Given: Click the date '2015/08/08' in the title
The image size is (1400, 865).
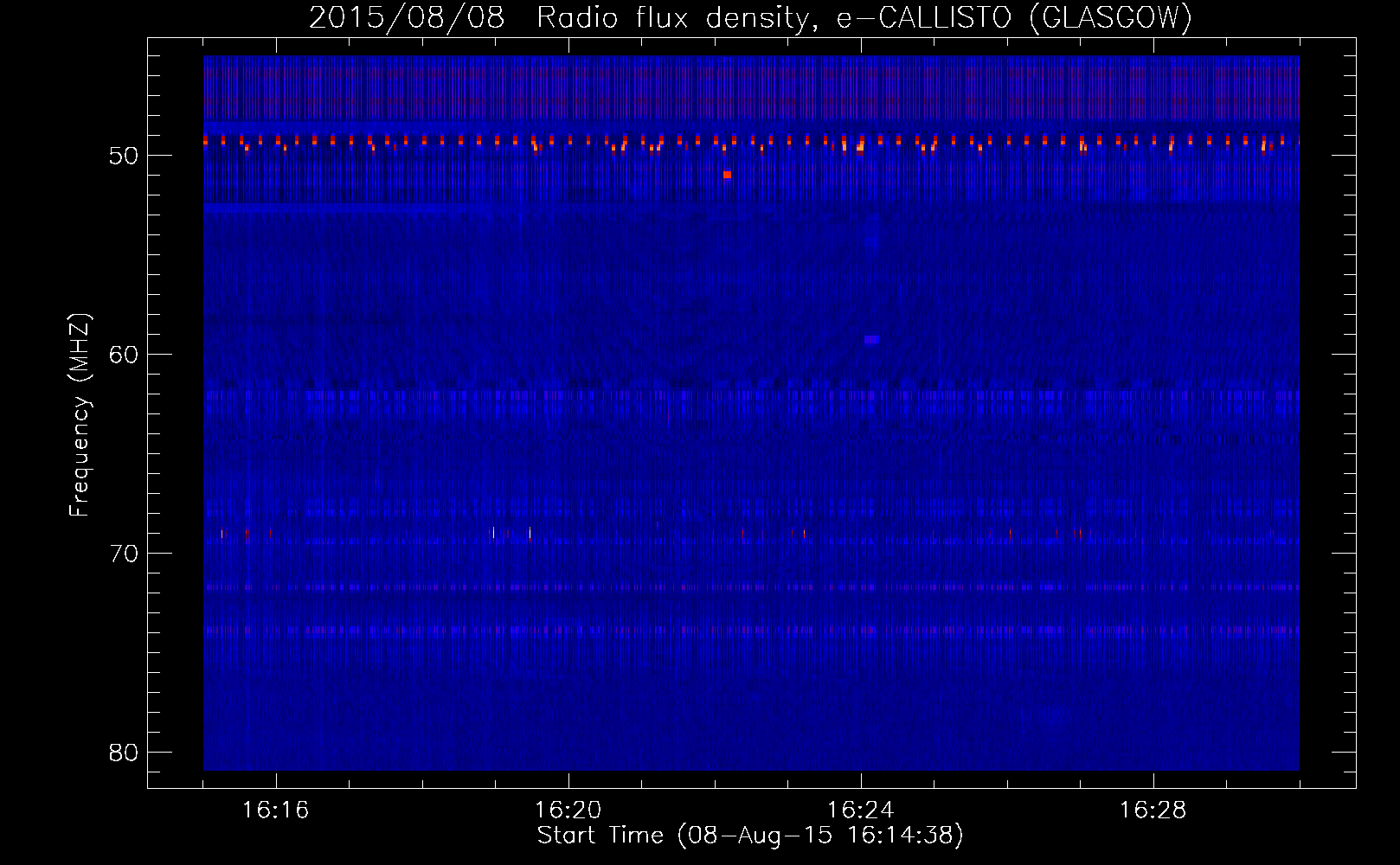Looking at the screenshot, I should (407, 18).
